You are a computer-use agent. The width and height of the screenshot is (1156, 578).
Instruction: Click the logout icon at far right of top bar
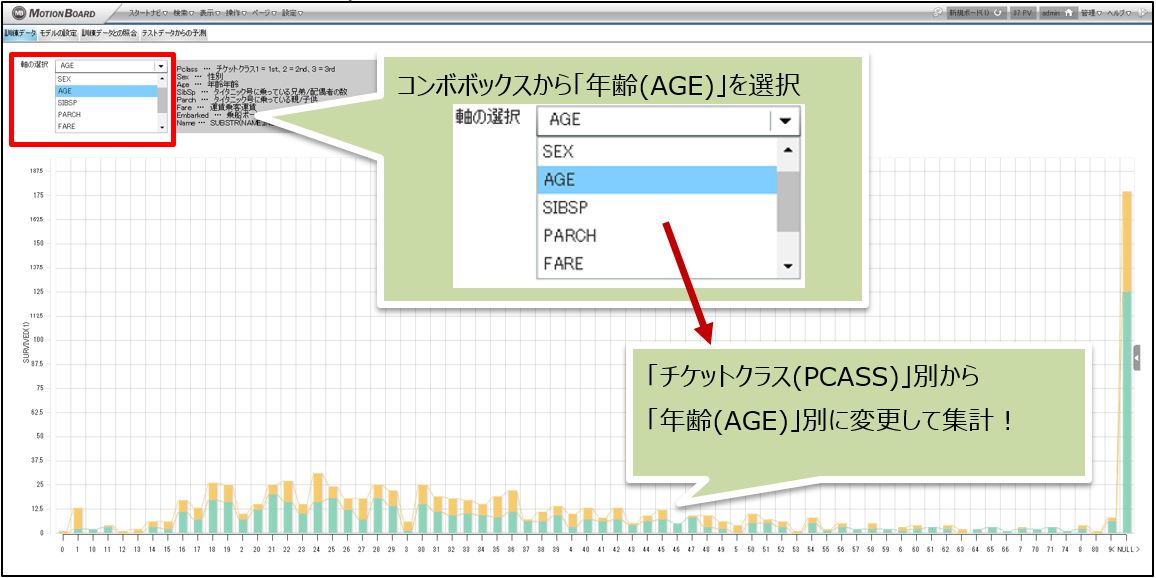(x=1142, y=13)
